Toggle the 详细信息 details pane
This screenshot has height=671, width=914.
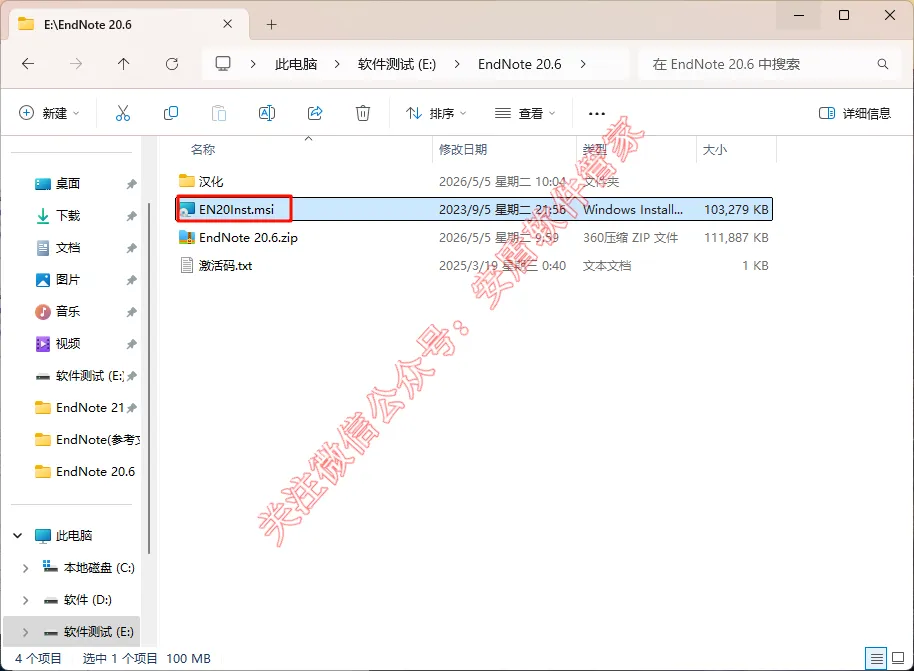click(855, 113)
